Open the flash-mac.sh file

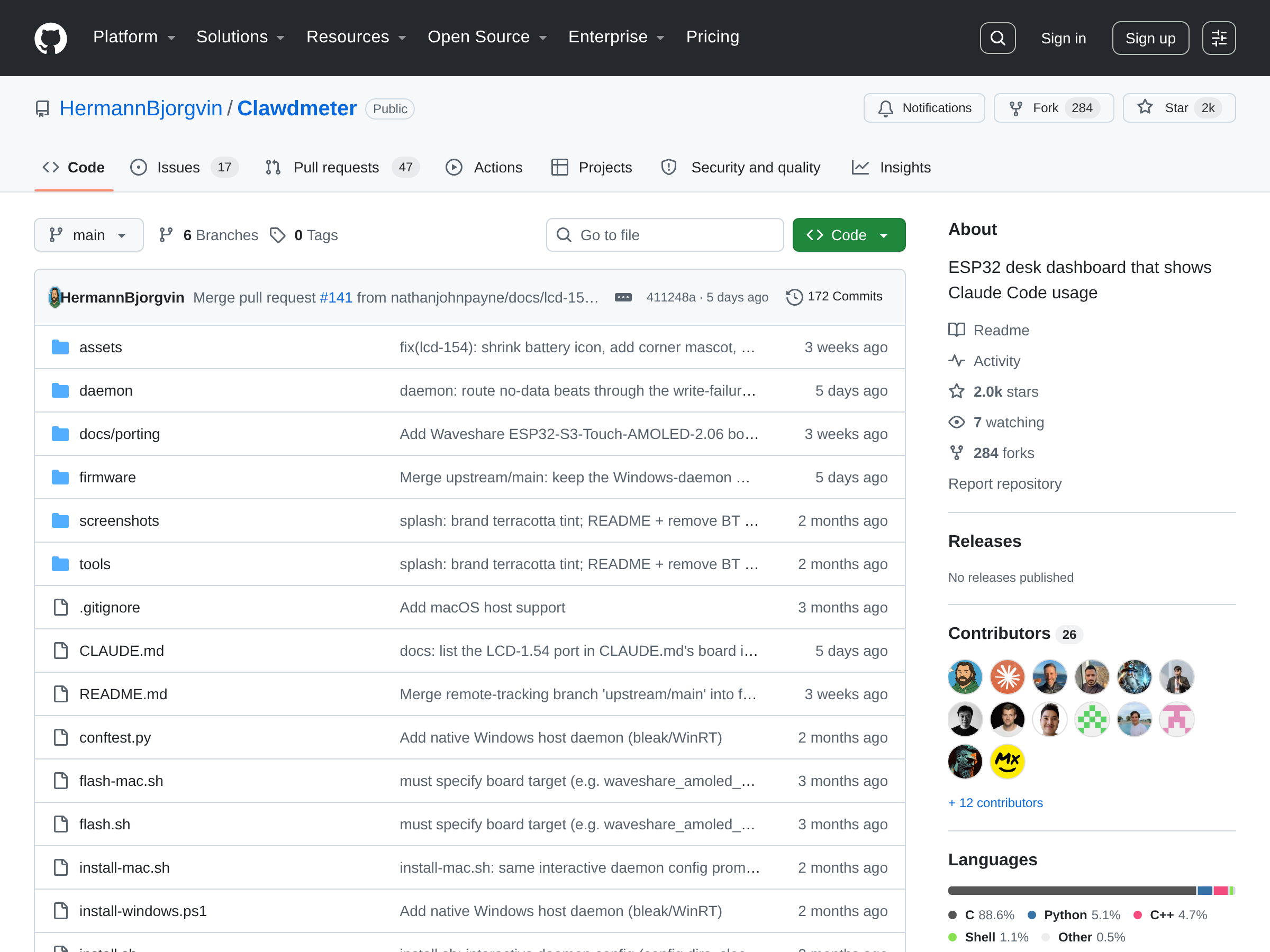click(x=121, y=781)
